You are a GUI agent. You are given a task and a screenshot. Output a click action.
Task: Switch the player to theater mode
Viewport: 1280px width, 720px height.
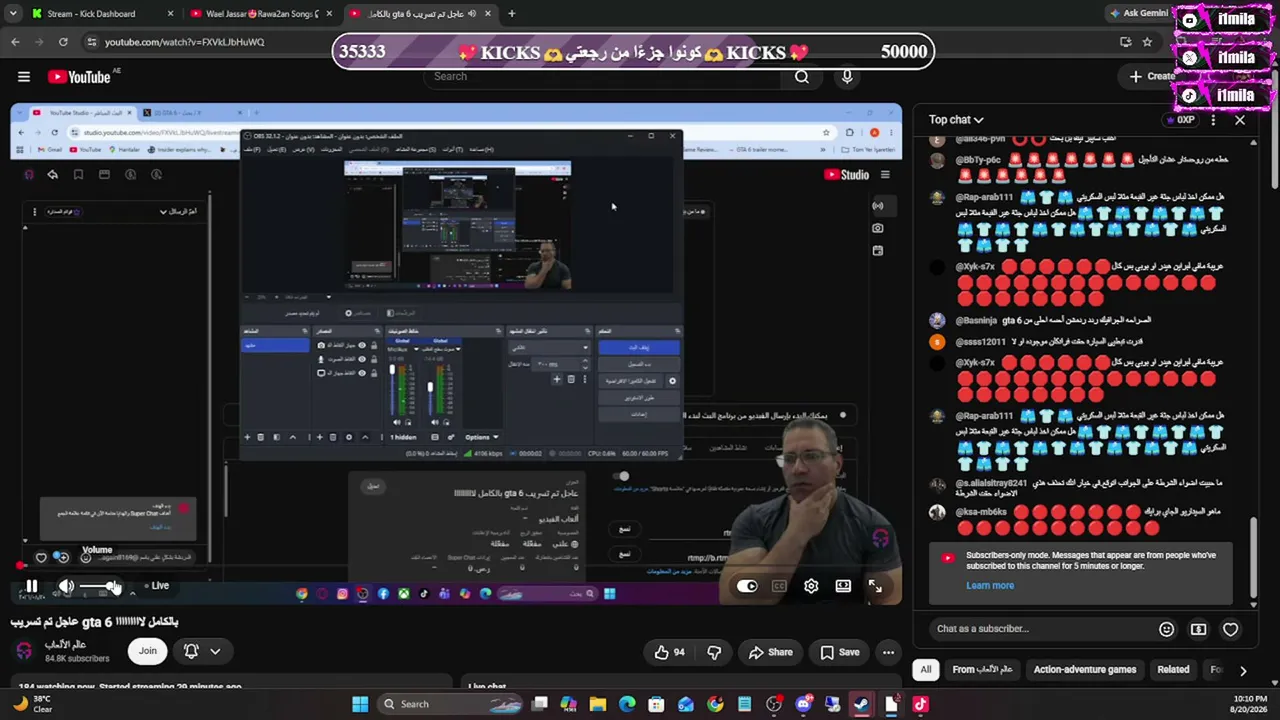click(x=843, y=587)
